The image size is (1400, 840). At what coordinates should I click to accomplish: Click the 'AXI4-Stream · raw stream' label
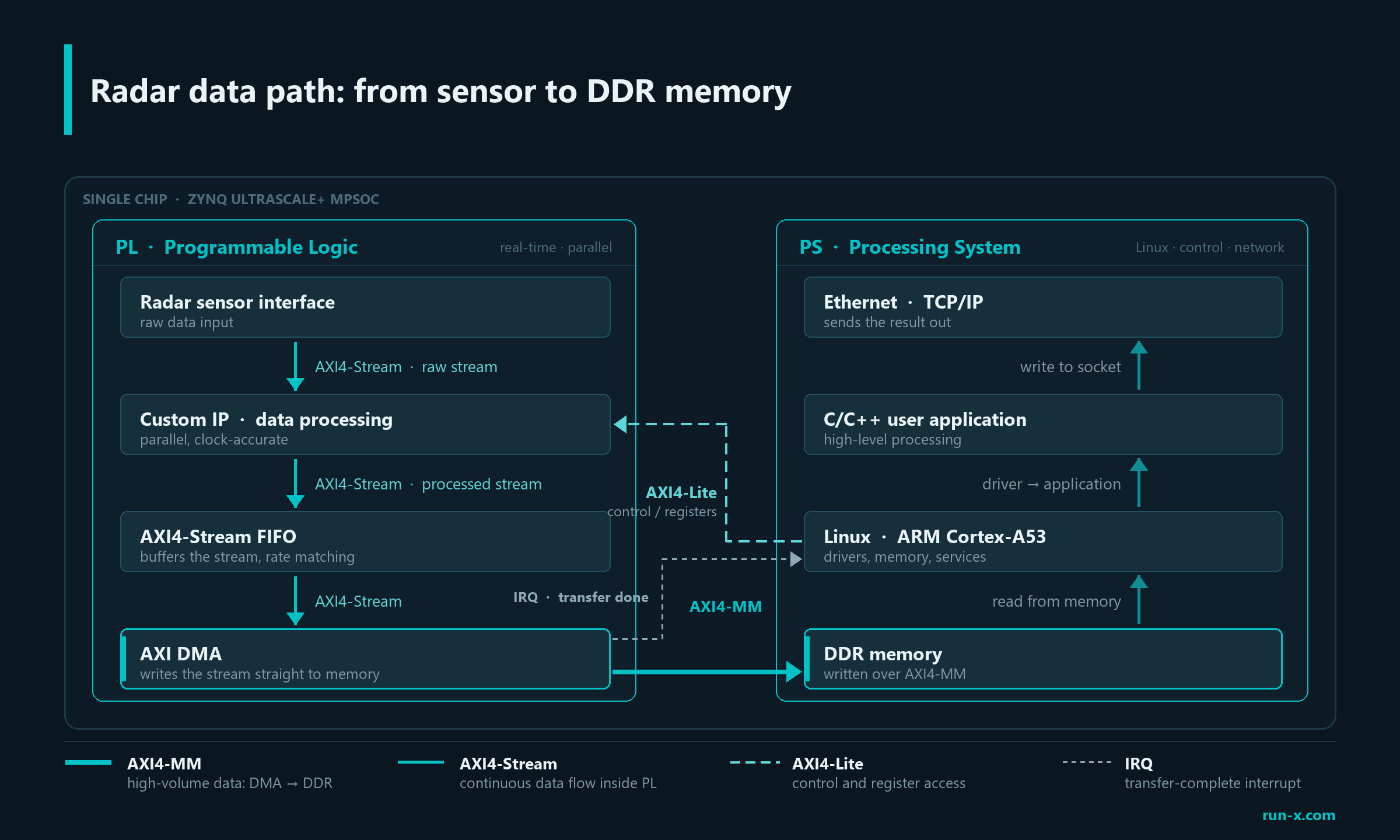click(407, 367)
